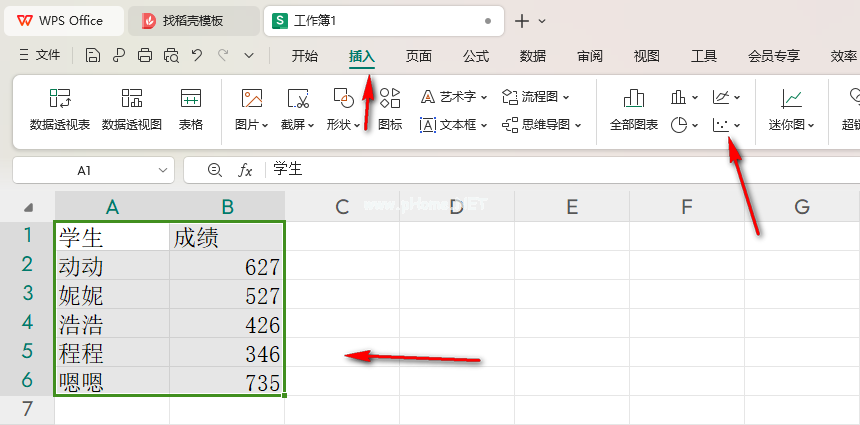Open the 流程图 flowchart dropdown
This screenshot has height=425, width=860.
536,97
